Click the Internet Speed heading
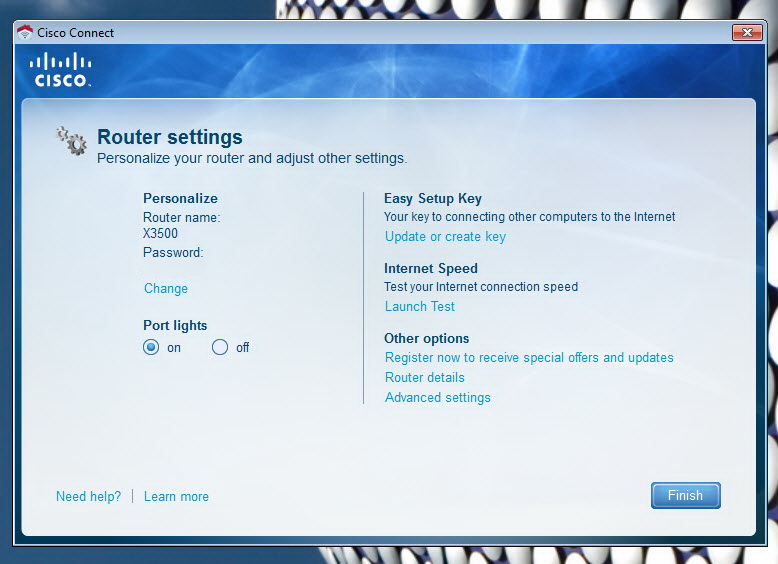 tap(431, 268)
